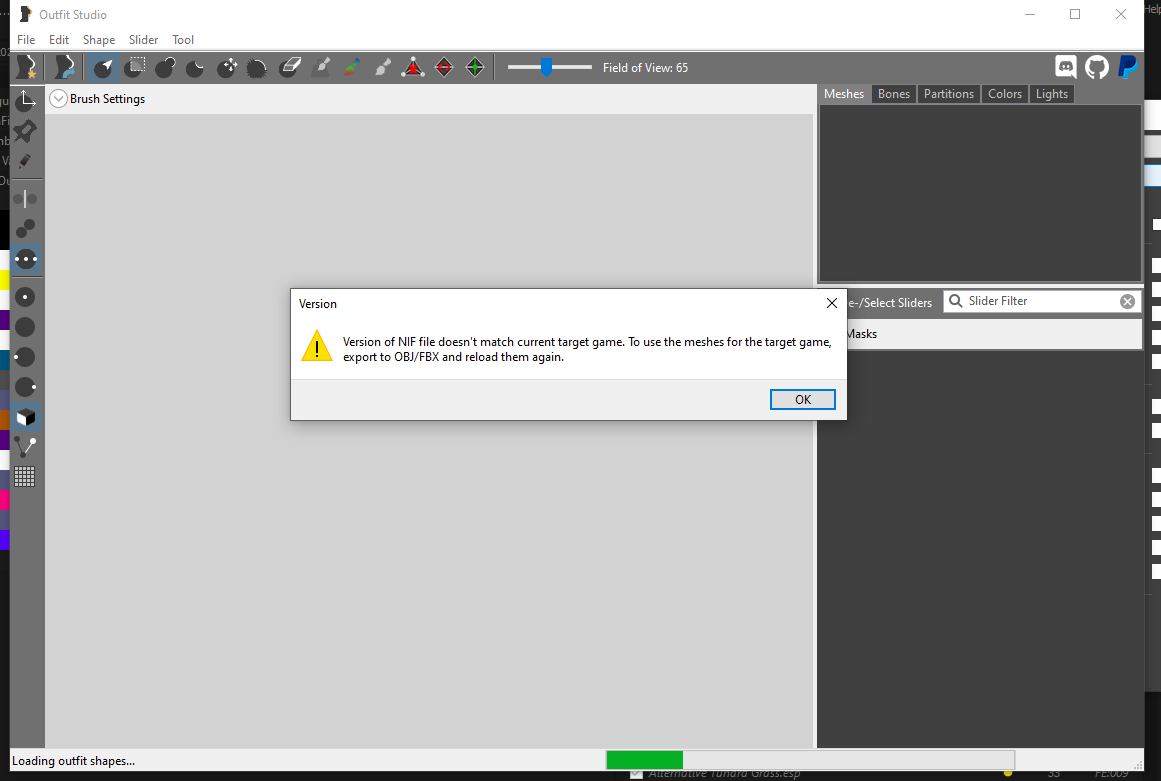The height and width of the screenshot is (781, 1161).
Task: Click the empty Meshes list panel
Action: click(x=980, y=192)
